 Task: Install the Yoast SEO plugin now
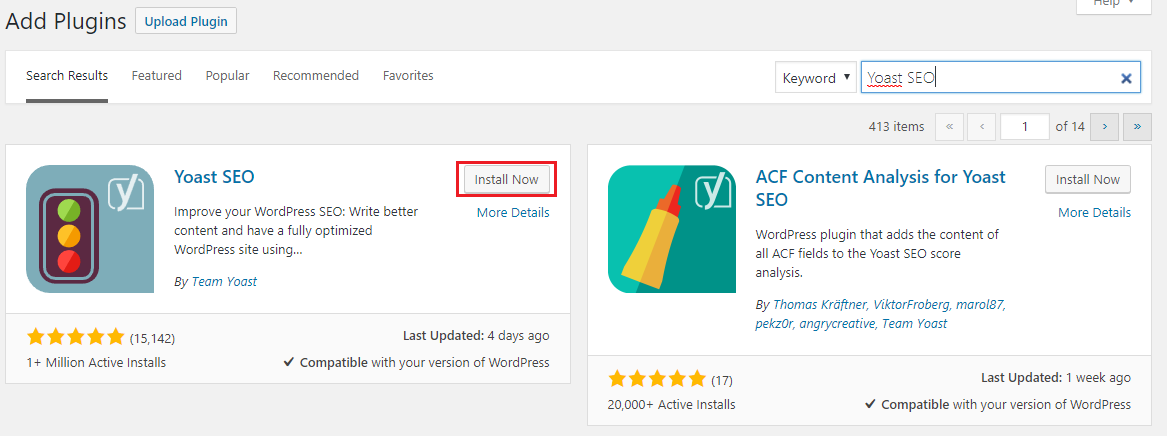tap(507, 179)
